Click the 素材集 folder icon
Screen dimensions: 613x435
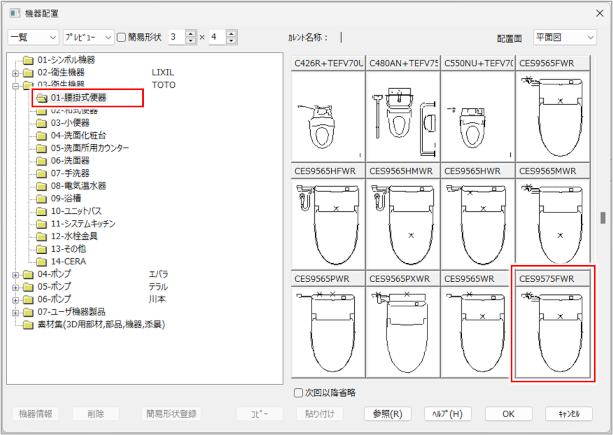(x=27, y=324)
